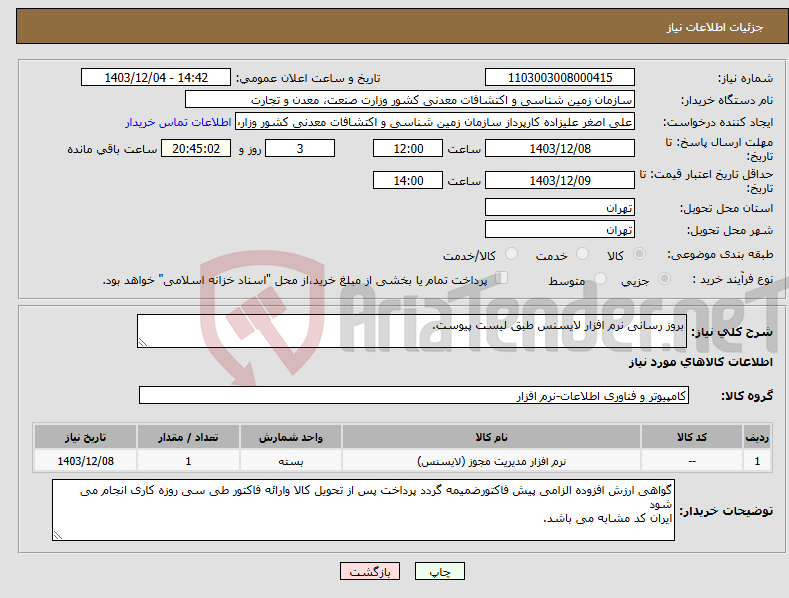The height and width of the screenshot is (598, 789).
Task: Click the price validity date 1403/12/09 field
Action: (560, 180)
